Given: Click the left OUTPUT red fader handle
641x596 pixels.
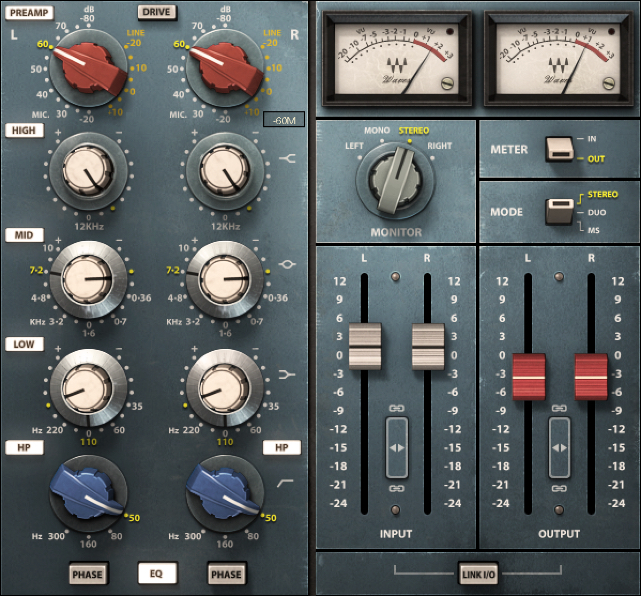Looking at the screenshot, I should coord(529,376).
